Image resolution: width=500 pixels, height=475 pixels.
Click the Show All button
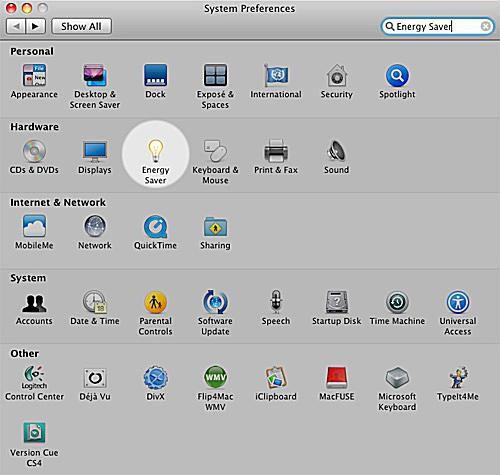81,26
